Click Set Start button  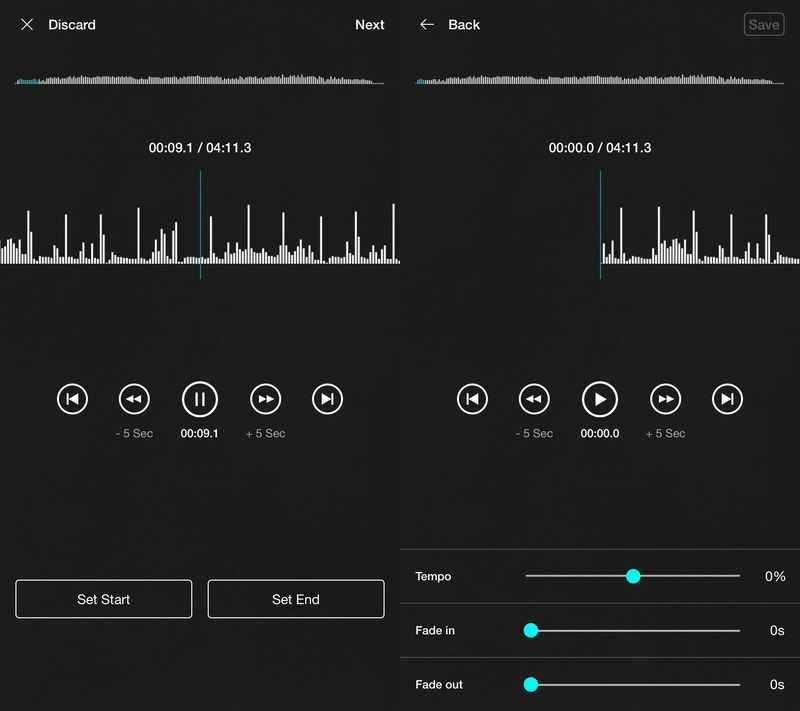(x=104, y=599)
